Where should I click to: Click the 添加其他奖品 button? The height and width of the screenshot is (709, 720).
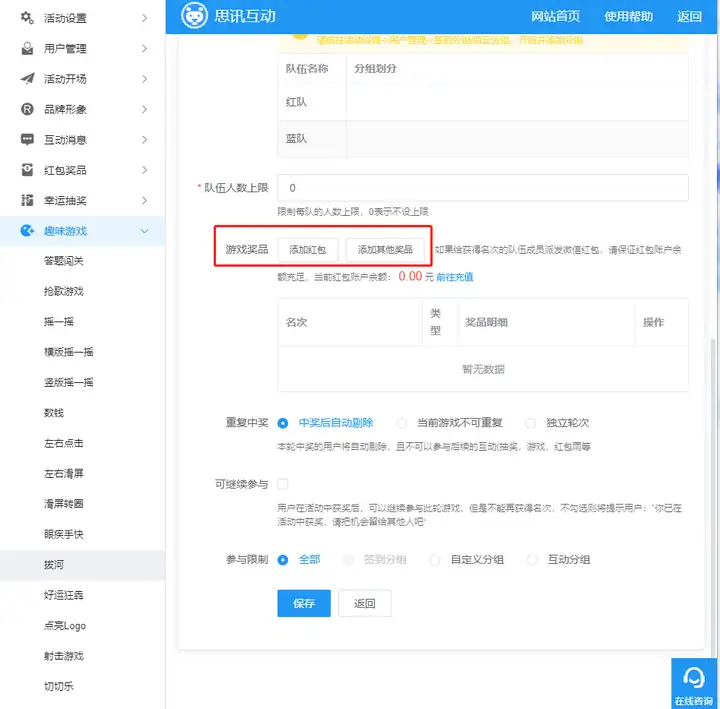point(385,249)
